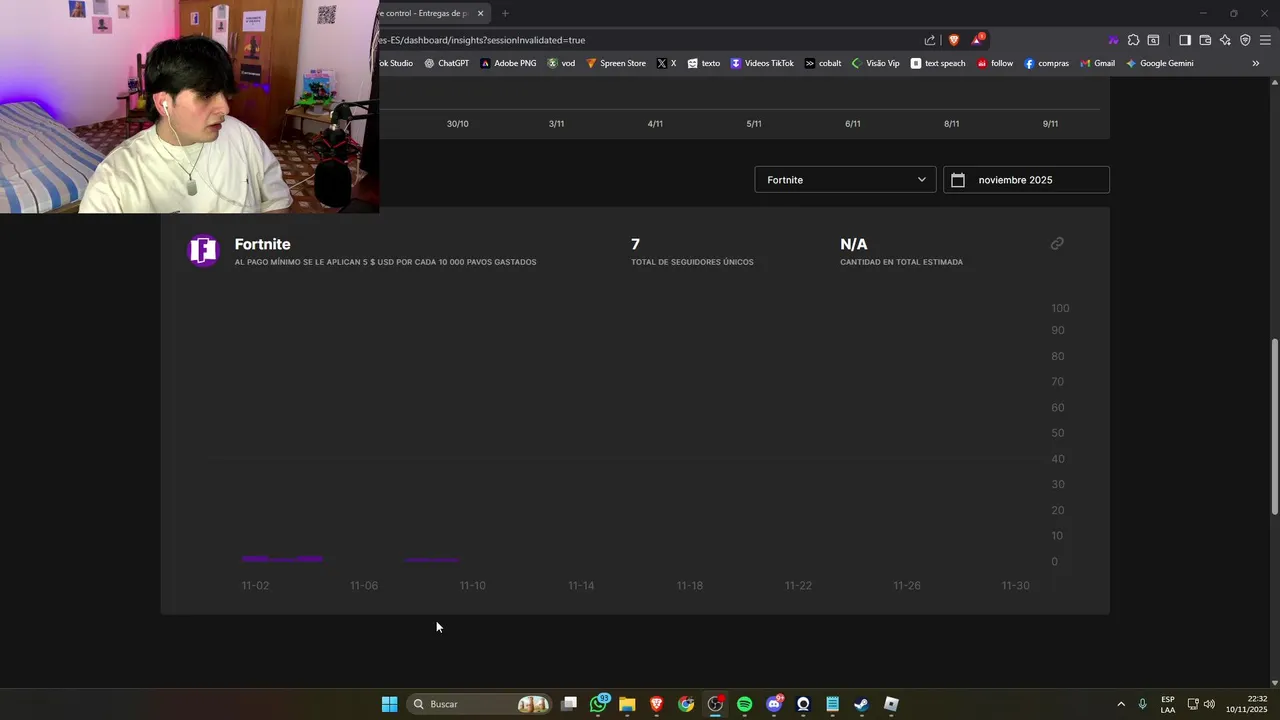The height and width of the screenshot is (720, 1280).
Task: Open the Videos TikTok bookmark
Action: (762, 63)
